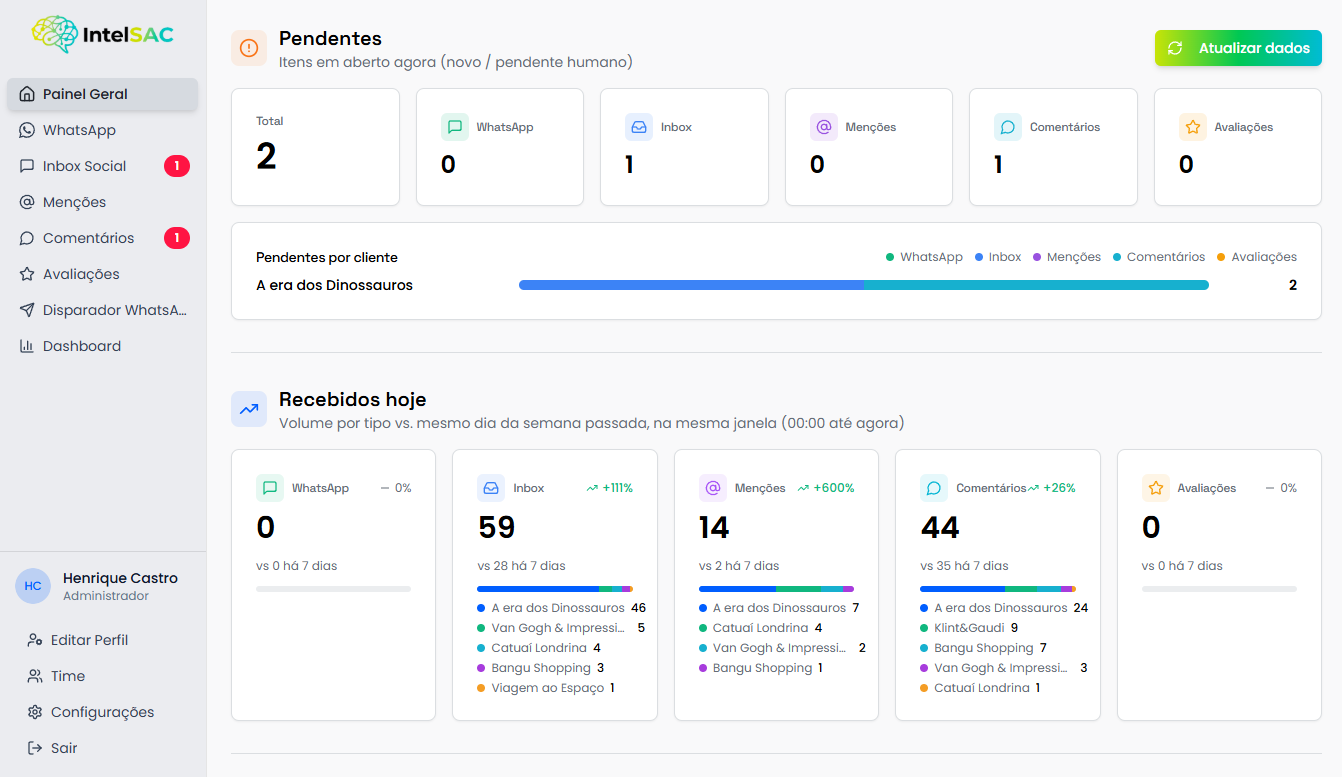1342x777 pixels.
Task: Click the Editar Perfil person icon
Action: pos(35,640)
